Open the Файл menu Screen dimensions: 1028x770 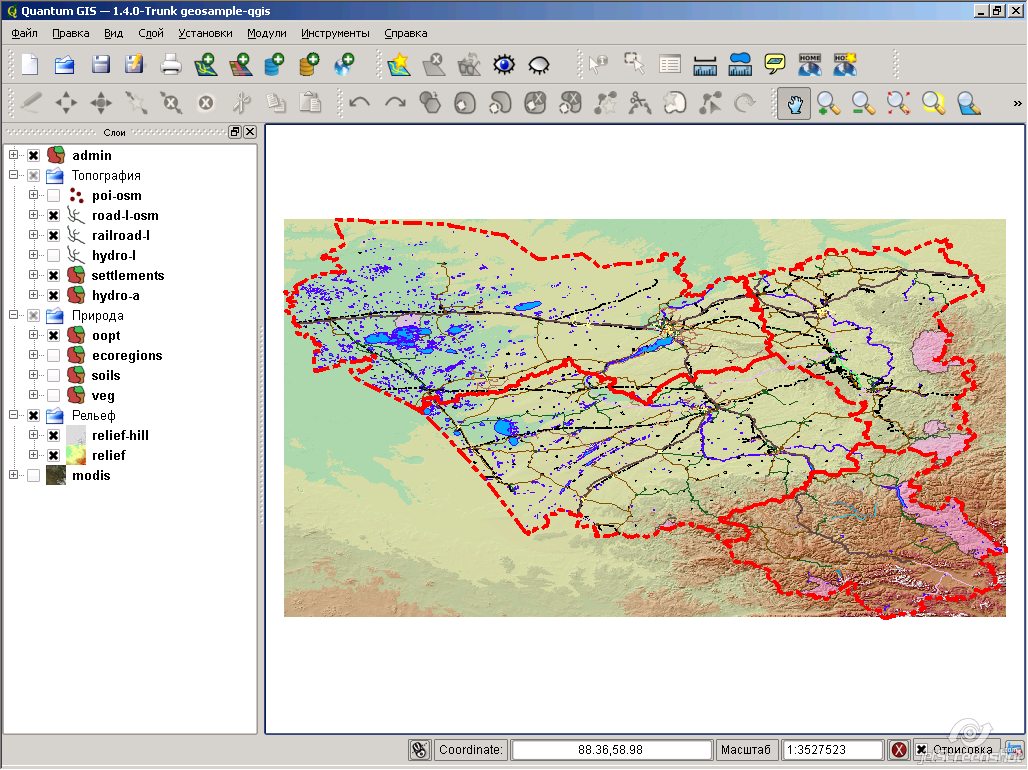tap(24, 33)
